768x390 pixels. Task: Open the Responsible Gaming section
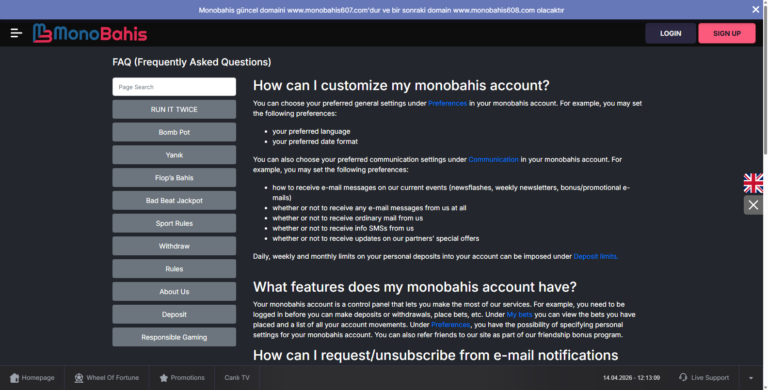[174, 337]
